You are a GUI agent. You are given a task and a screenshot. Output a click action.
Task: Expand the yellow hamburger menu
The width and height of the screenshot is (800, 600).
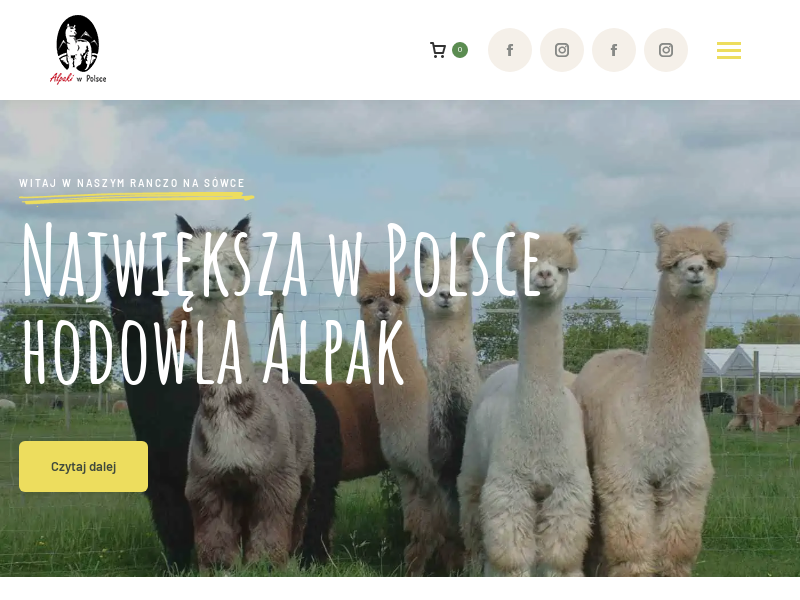tap(729, 50)
